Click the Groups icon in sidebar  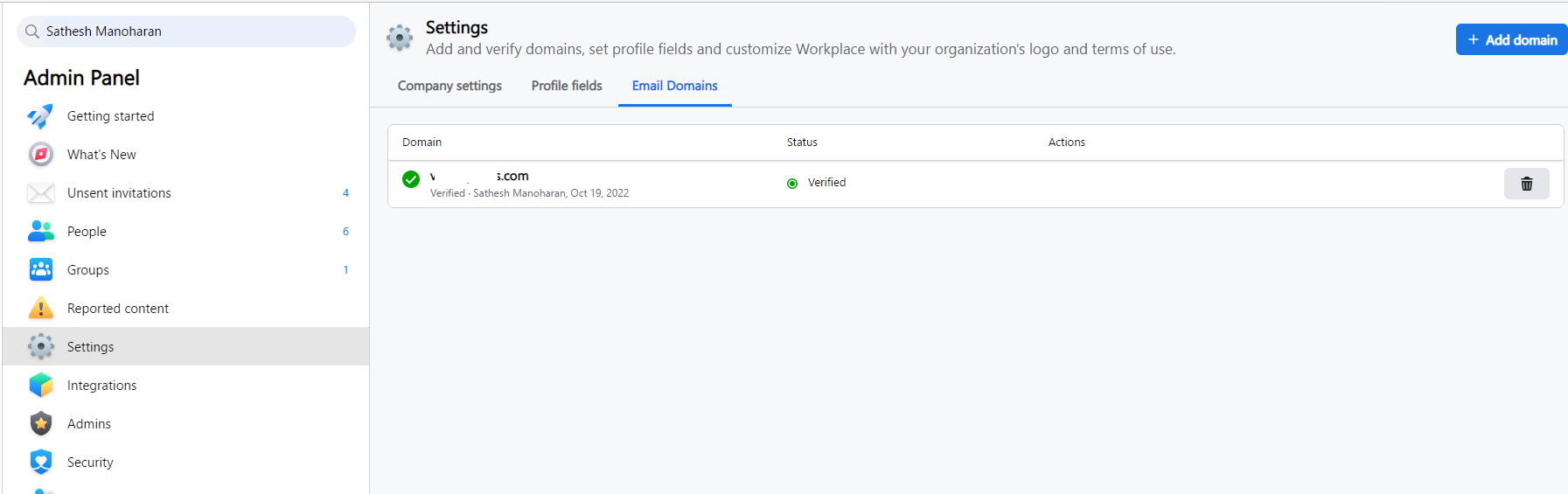(40, 270)
